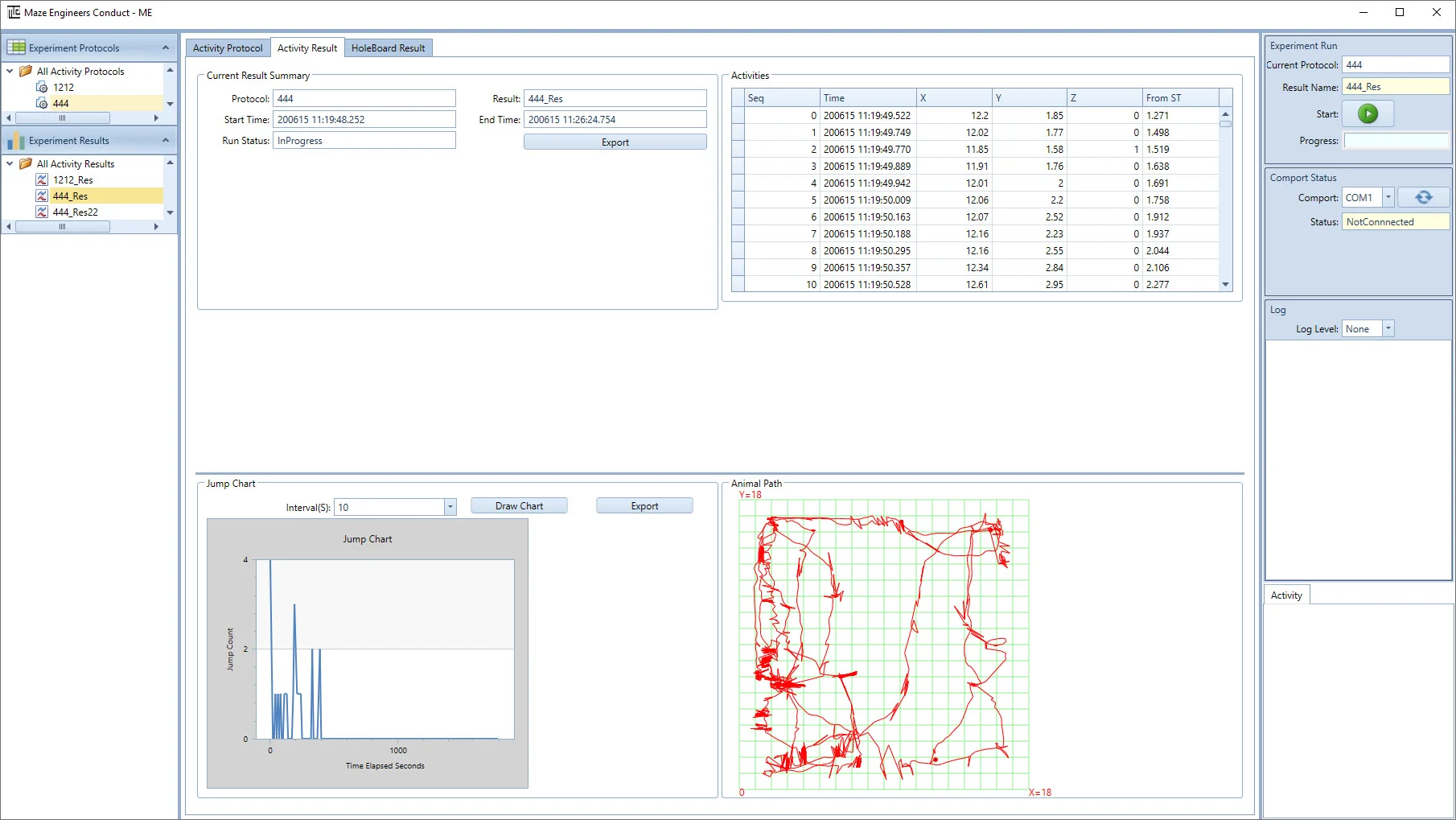Click the 444_Res result chart icon

[42, 196]
